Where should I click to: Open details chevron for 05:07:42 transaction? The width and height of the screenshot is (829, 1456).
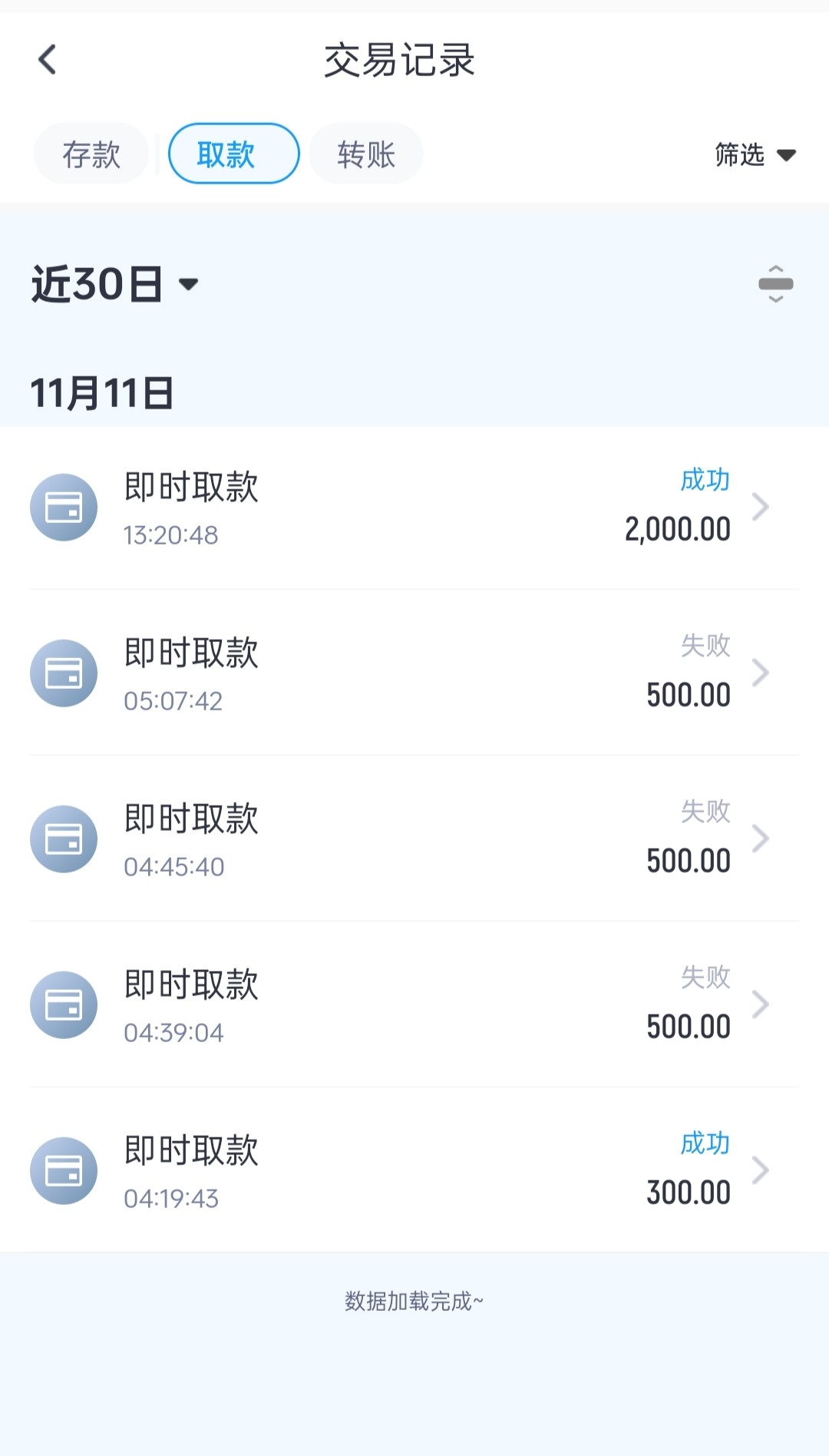coord(760,673)
